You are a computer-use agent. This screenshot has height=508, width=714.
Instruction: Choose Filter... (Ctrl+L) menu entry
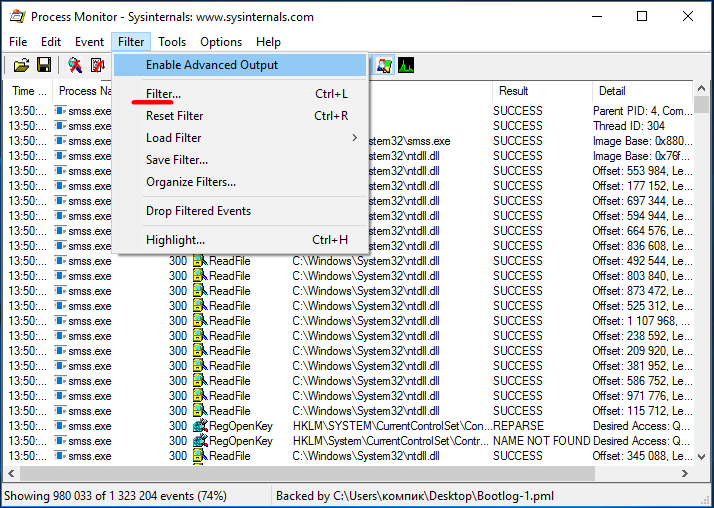coord(240,94)
